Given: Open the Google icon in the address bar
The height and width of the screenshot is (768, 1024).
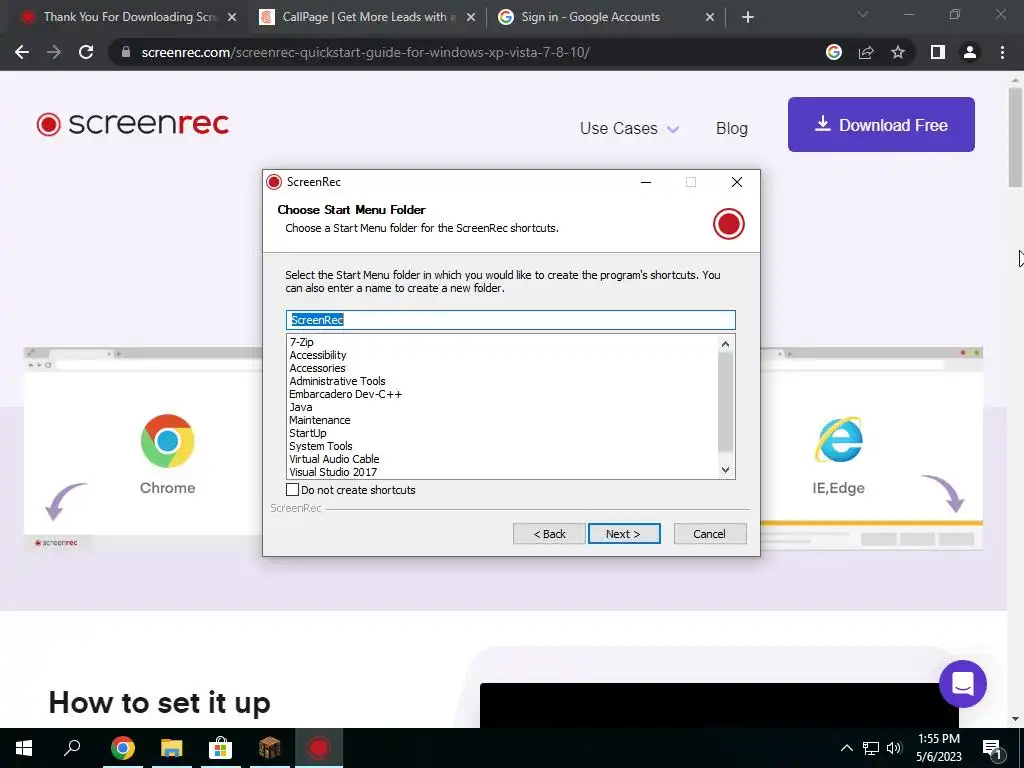Looking at the screenshot, I should 834,52.
